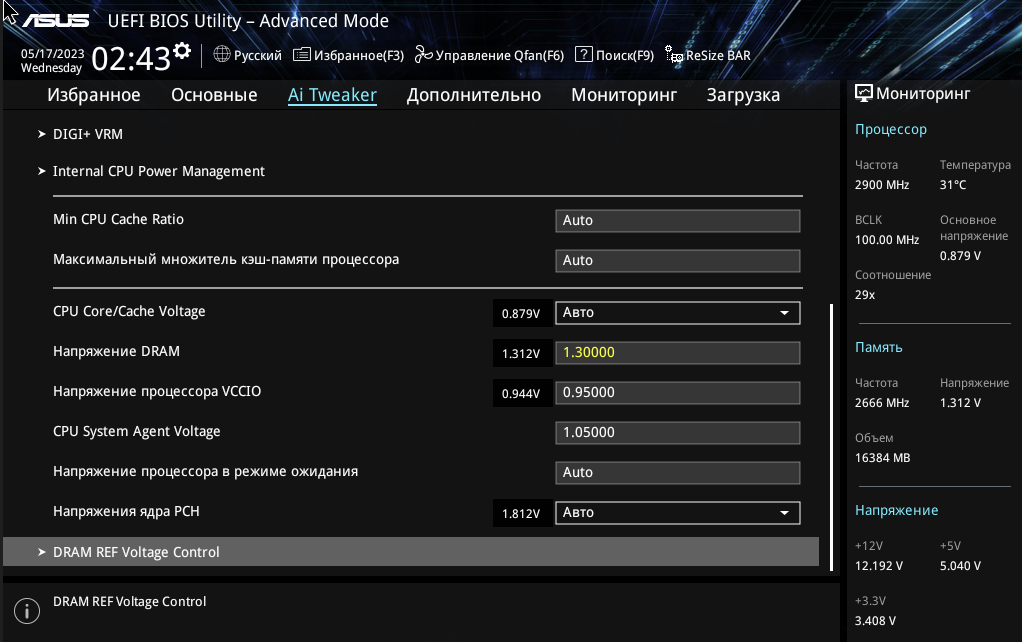Click the 29x ratio value
Screen dimensions: 1022x642
(x=865, y=295)
